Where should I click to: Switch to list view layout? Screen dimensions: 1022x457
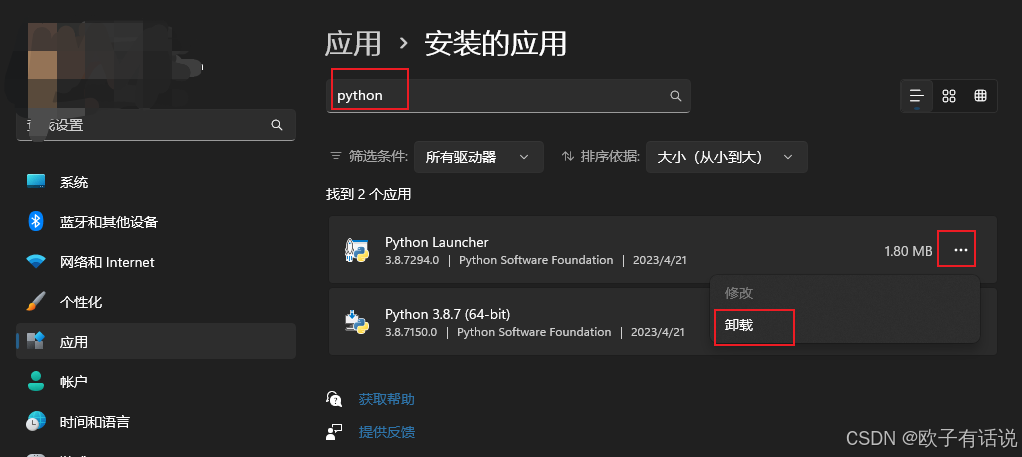(917, 96)
